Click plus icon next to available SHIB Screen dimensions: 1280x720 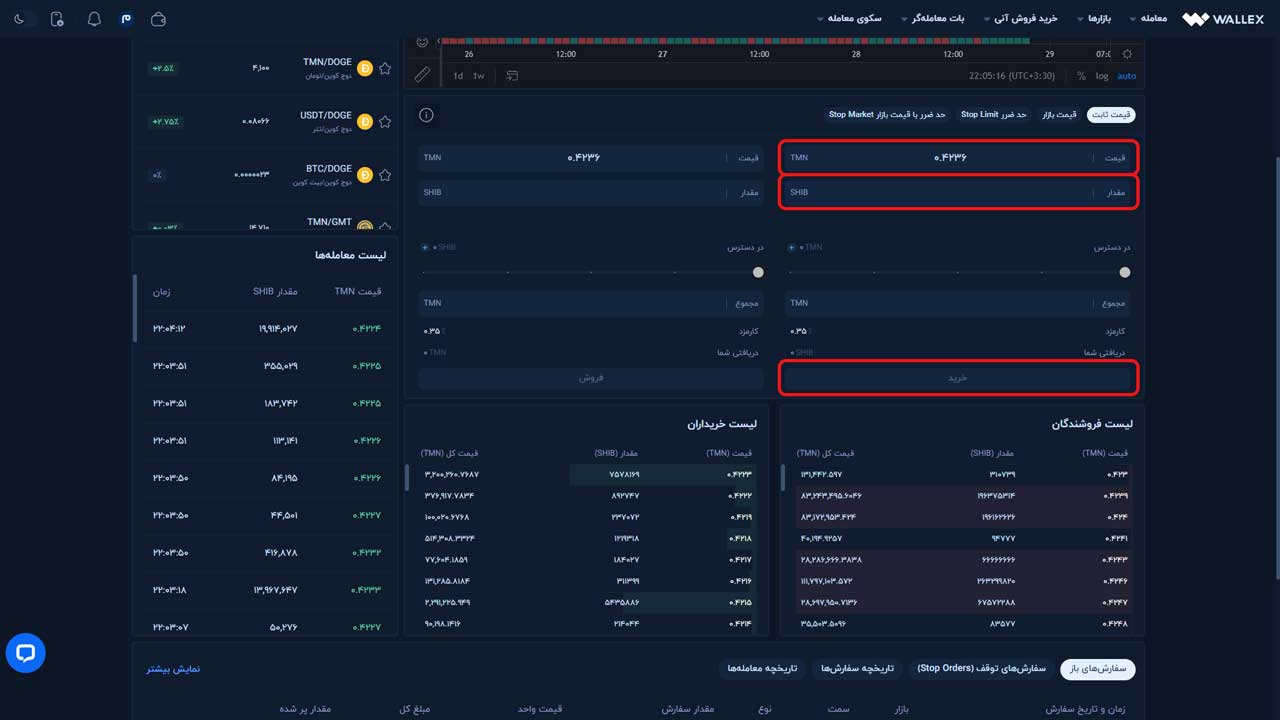pos(425,247)
